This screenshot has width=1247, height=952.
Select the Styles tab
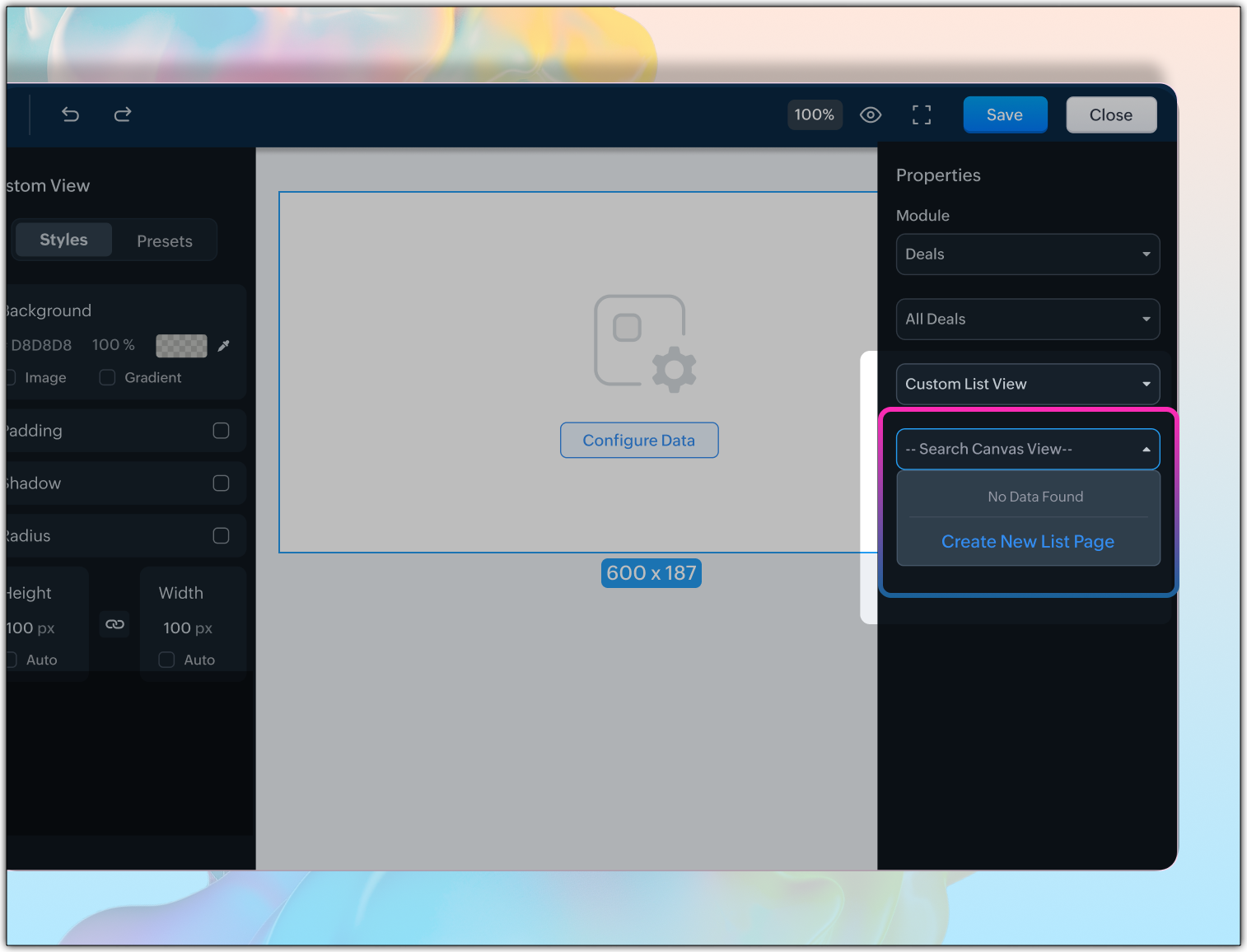[x=63, y=240]
